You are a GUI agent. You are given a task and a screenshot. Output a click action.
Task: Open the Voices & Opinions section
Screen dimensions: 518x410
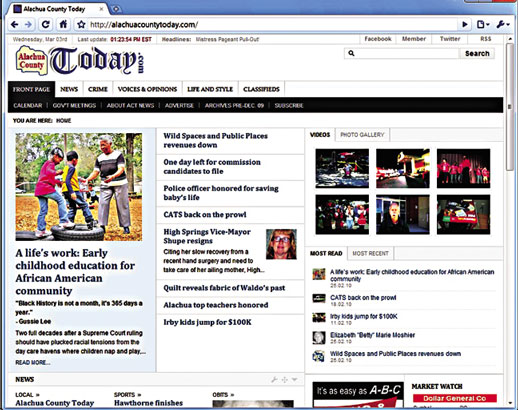point(147,89)
